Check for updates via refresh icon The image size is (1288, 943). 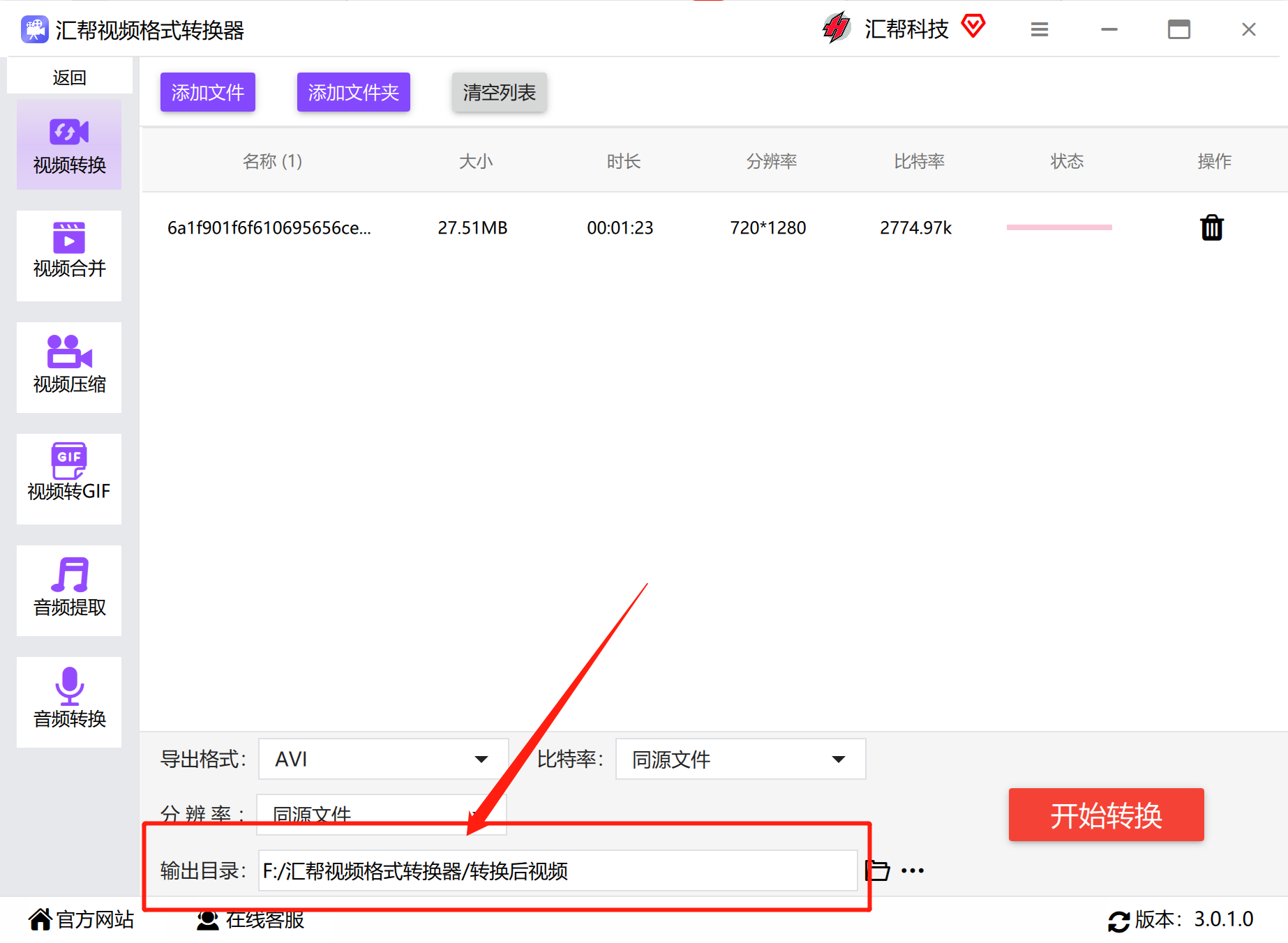[1118, 921]
